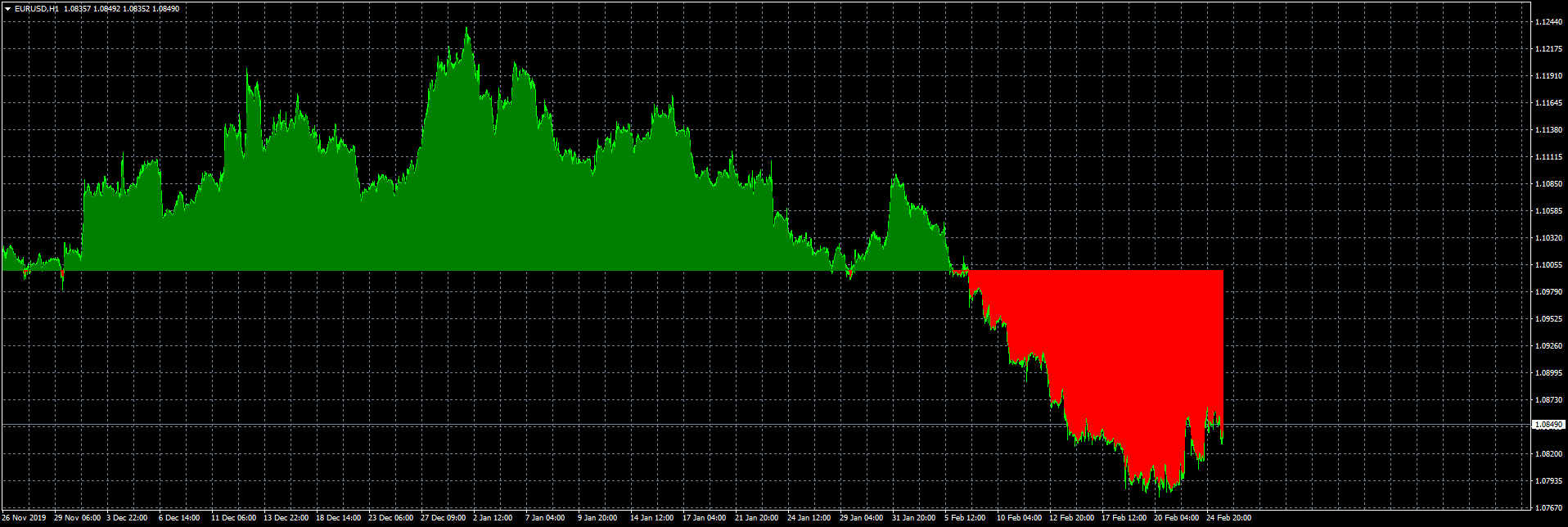Click the 11 Dec 06:00 time label

234,518
